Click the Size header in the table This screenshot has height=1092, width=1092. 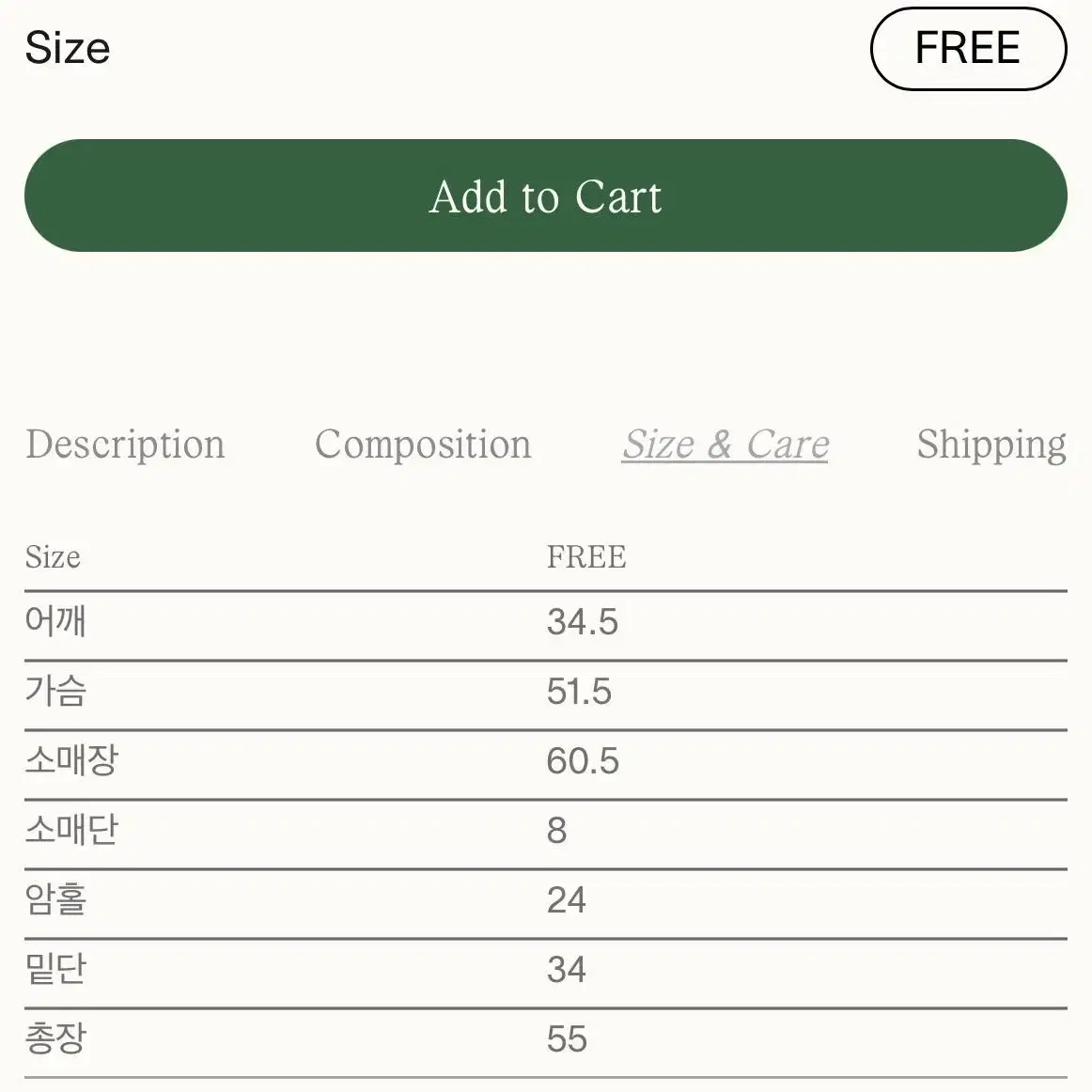pos(53,557)
